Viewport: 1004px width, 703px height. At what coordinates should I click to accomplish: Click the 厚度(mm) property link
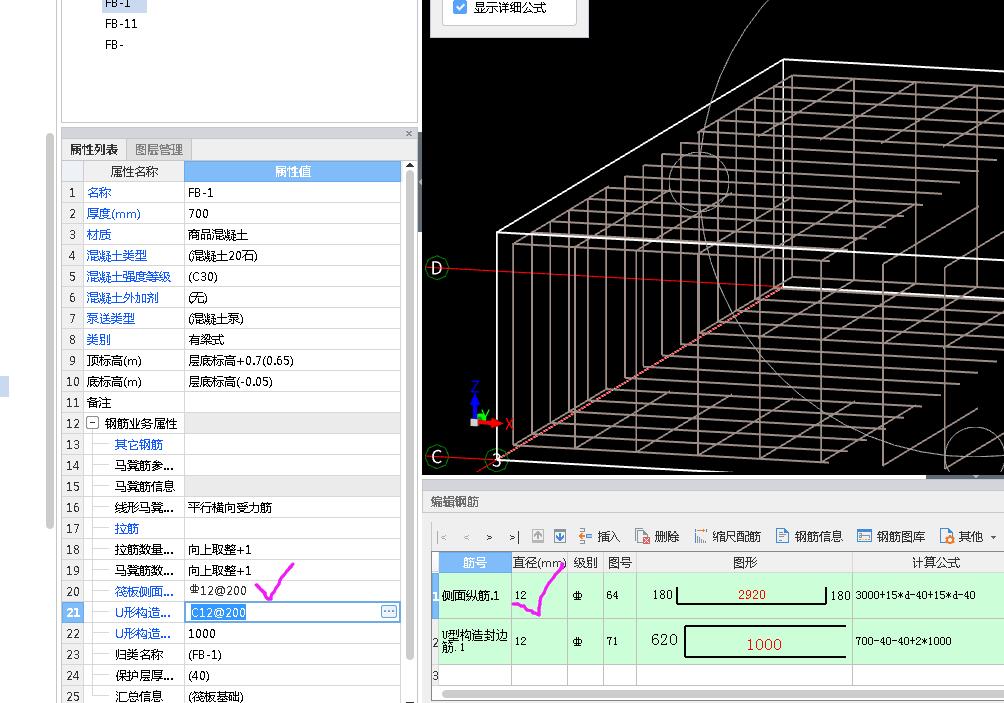tap(113, 213)
